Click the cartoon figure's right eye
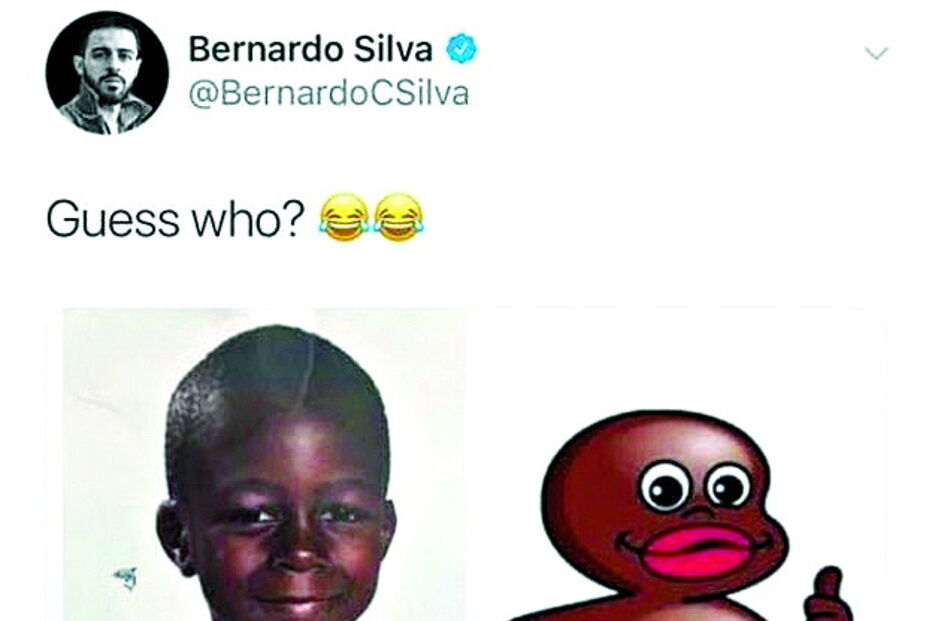Image resolution: width=932 pixels, height=621 pixels. (x=729, y=484)
